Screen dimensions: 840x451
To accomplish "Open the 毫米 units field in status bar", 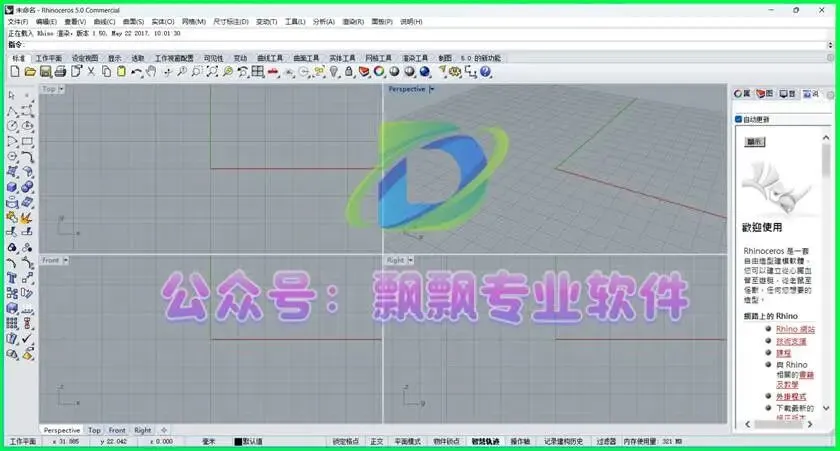I will [x=208, y=441].
